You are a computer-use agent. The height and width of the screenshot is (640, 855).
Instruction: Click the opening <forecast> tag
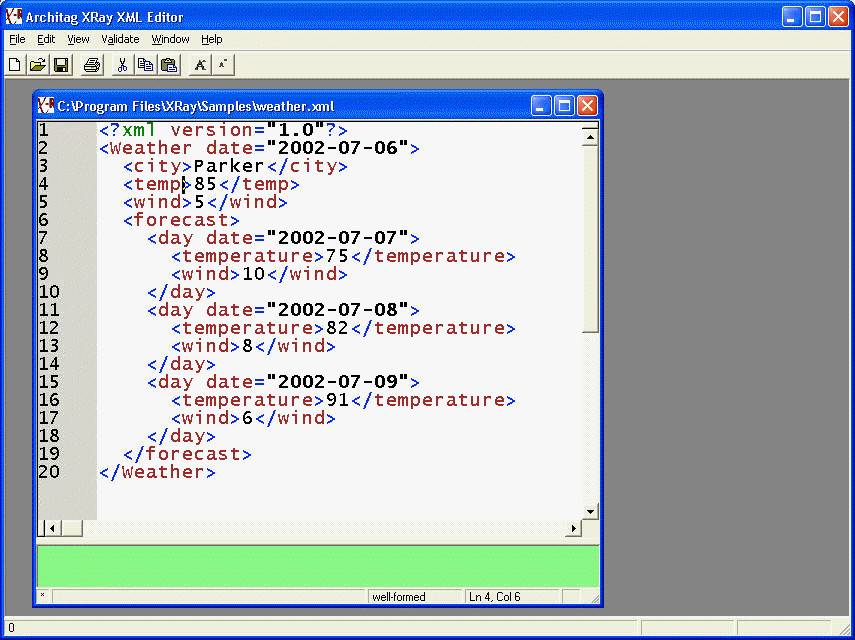point(181,220)
